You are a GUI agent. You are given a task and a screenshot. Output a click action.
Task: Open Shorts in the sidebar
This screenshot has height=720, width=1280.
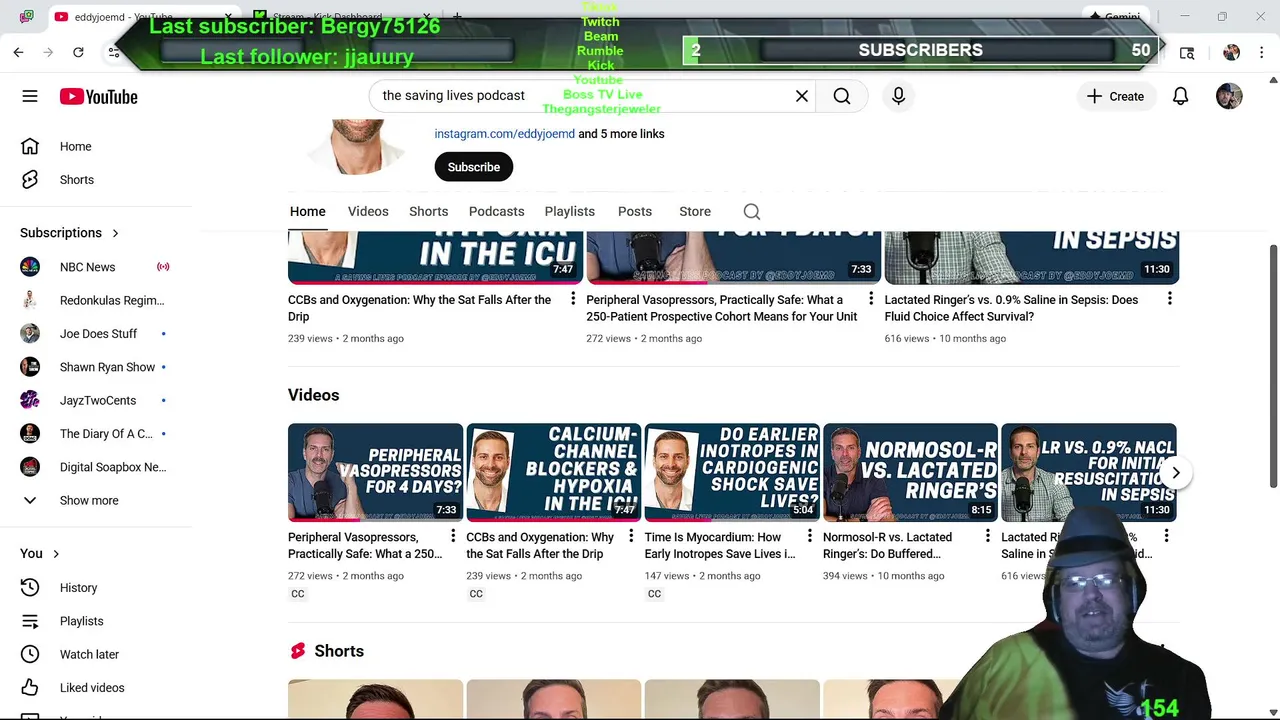pyautogui.click(x=96, y=180)
